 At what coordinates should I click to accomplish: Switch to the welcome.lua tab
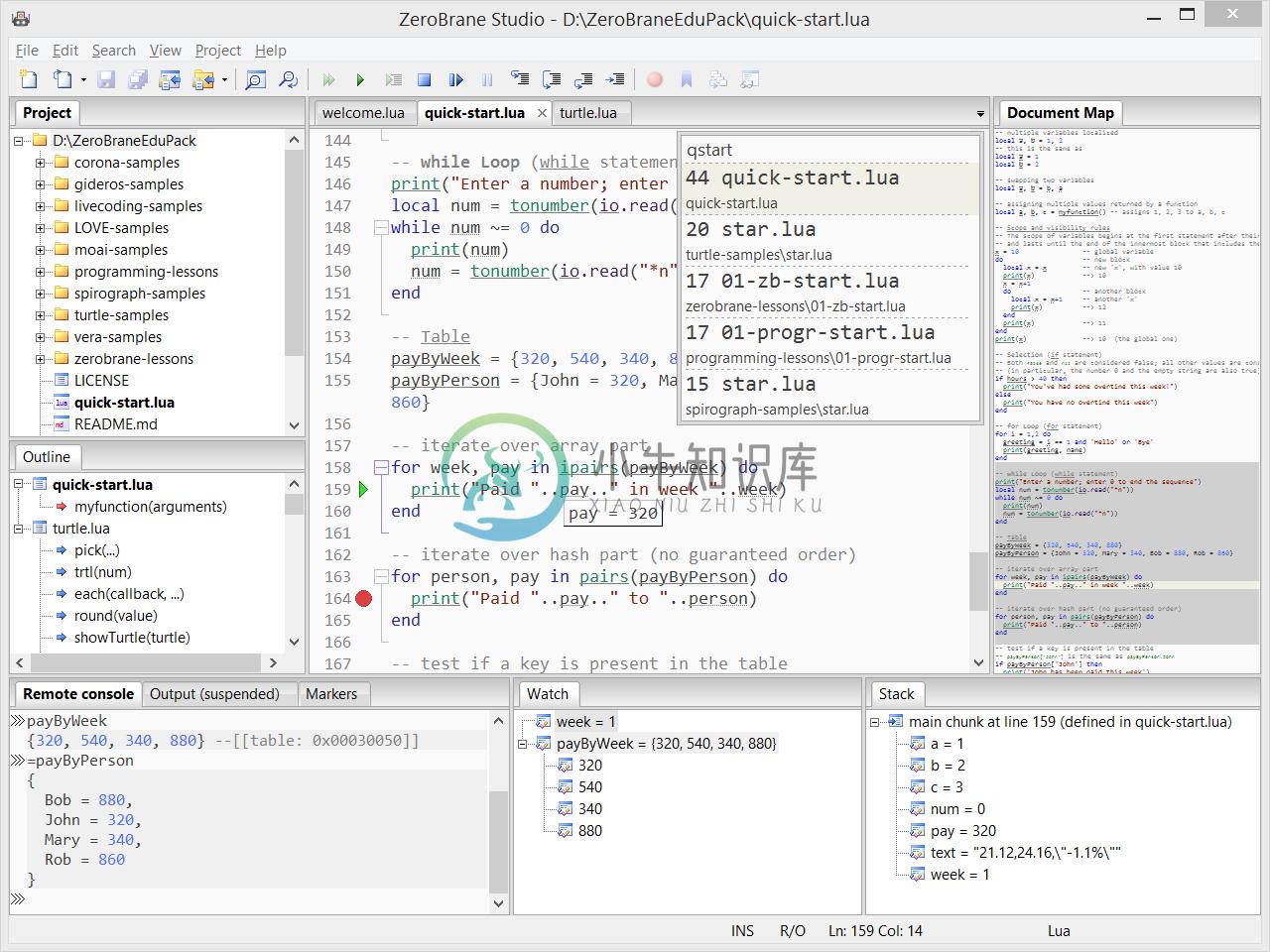click(x=363, y=113)
